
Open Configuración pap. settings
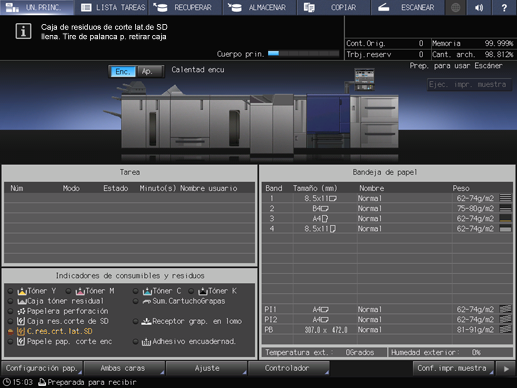42,368
